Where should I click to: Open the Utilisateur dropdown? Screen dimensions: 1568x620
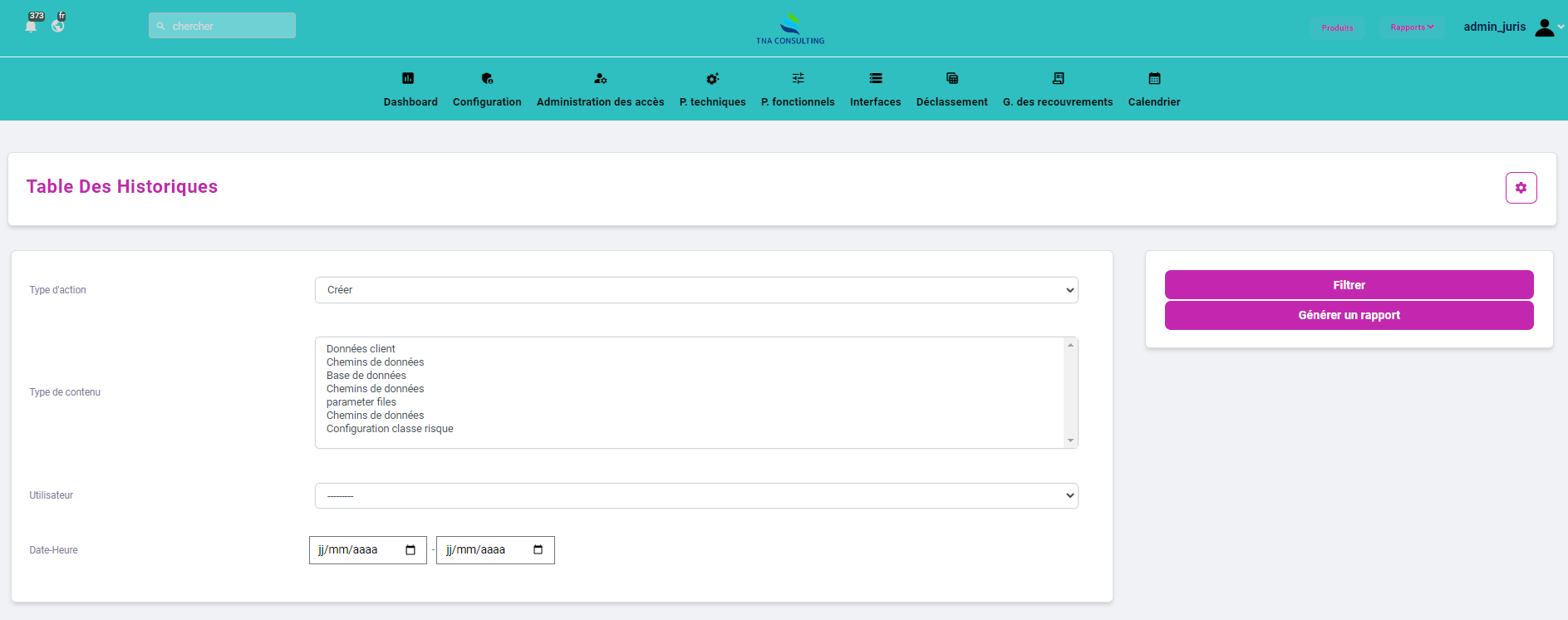pyautogui.click(x=696, y=495)
